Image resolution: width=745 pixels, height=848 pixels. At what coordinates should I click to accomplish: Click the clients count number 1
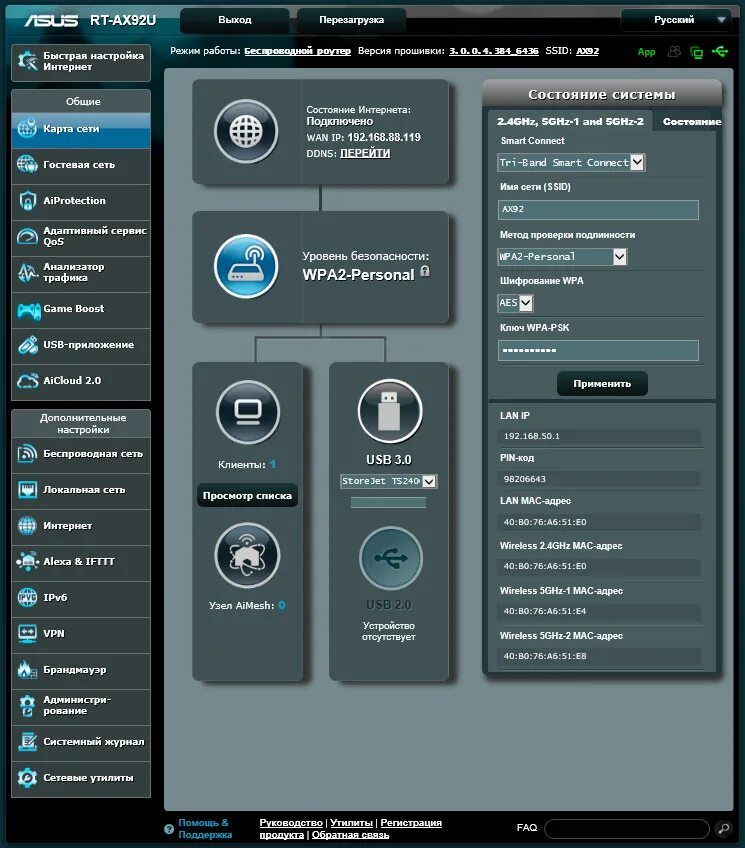coord(272,464)
